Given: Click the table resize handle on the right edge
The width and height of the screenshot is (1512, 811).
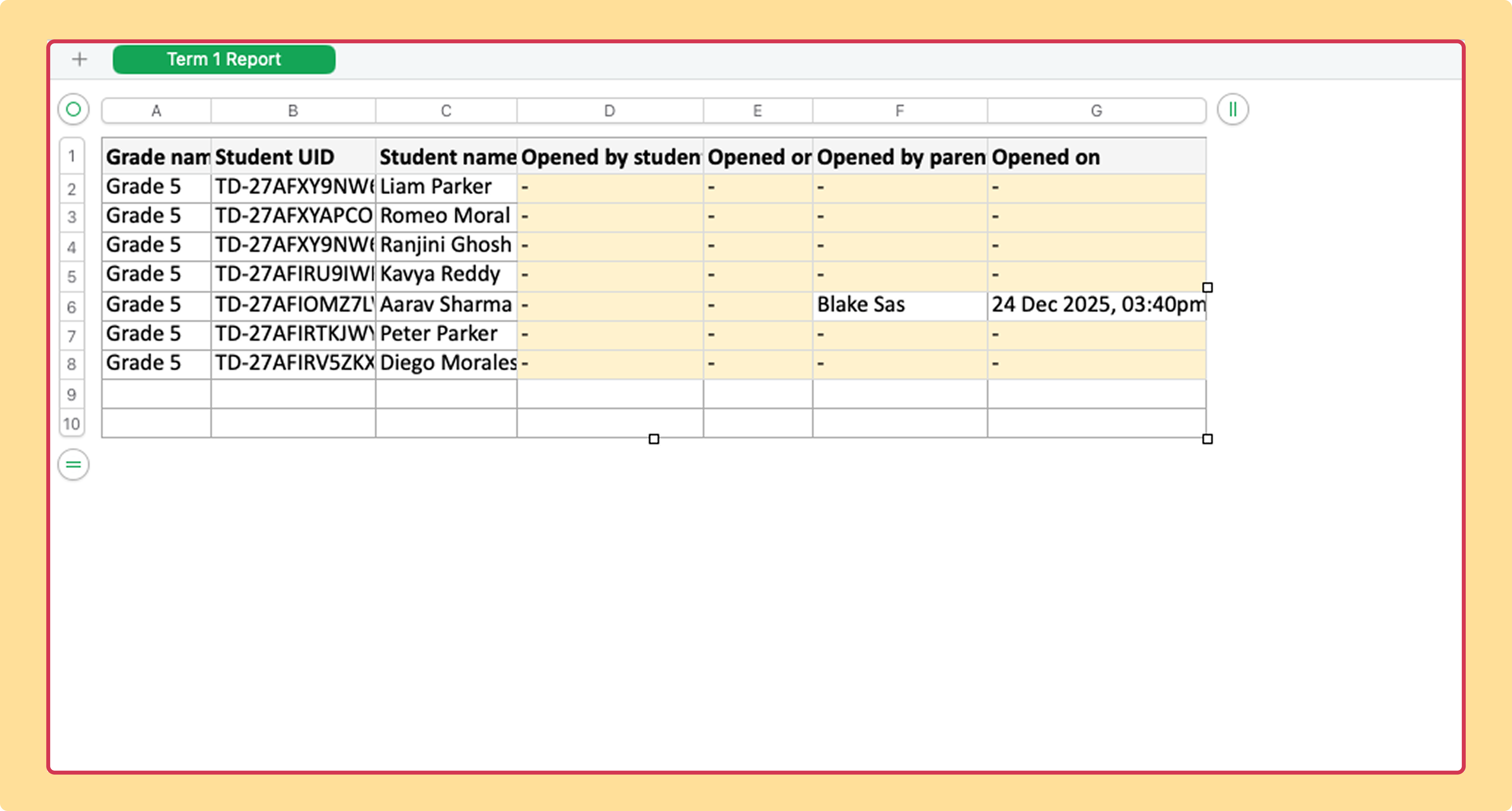Looking at the screenshot, I should point(1207,288).
